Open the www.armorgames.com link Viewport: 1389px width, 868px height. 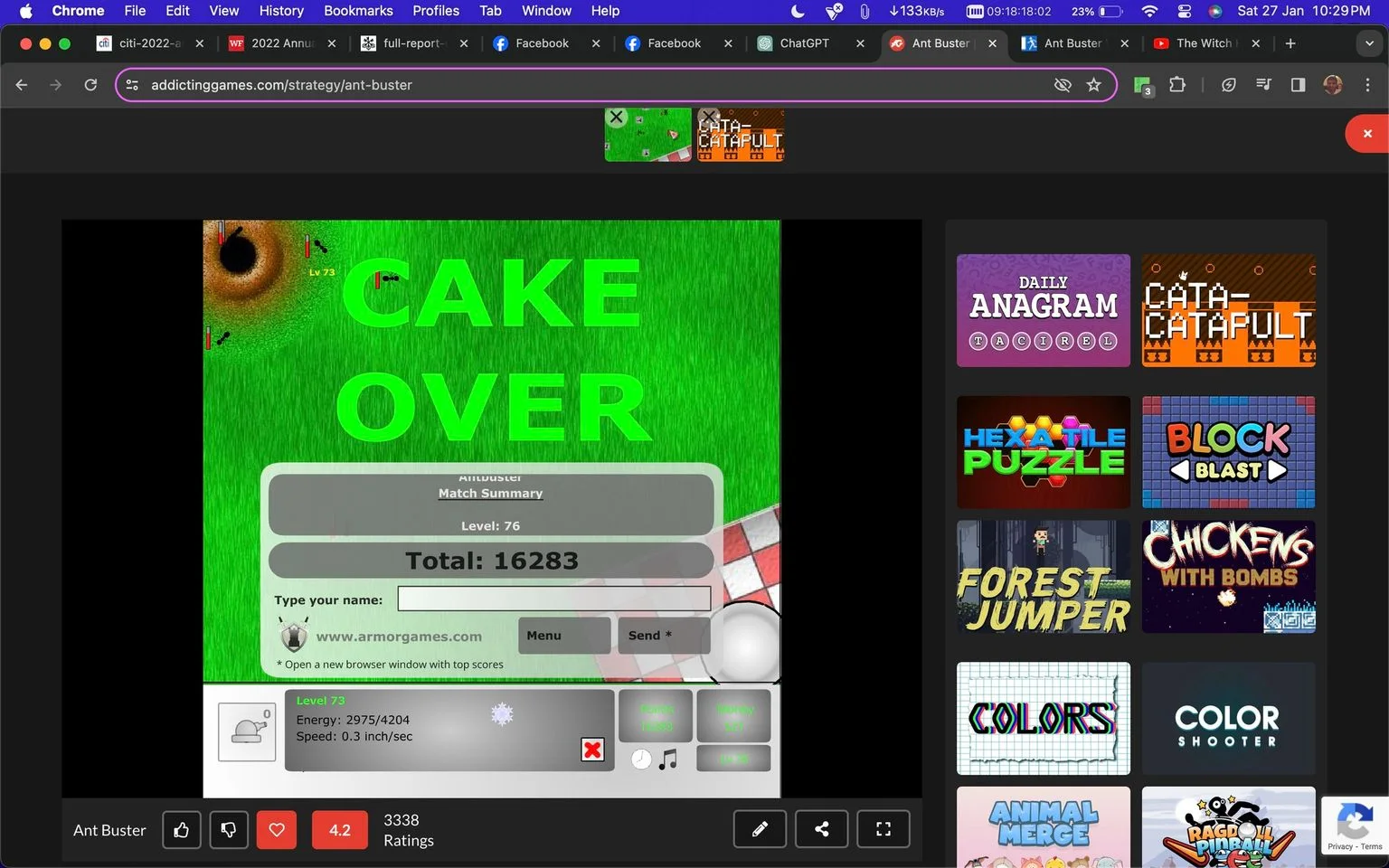(x=399, y=637)
